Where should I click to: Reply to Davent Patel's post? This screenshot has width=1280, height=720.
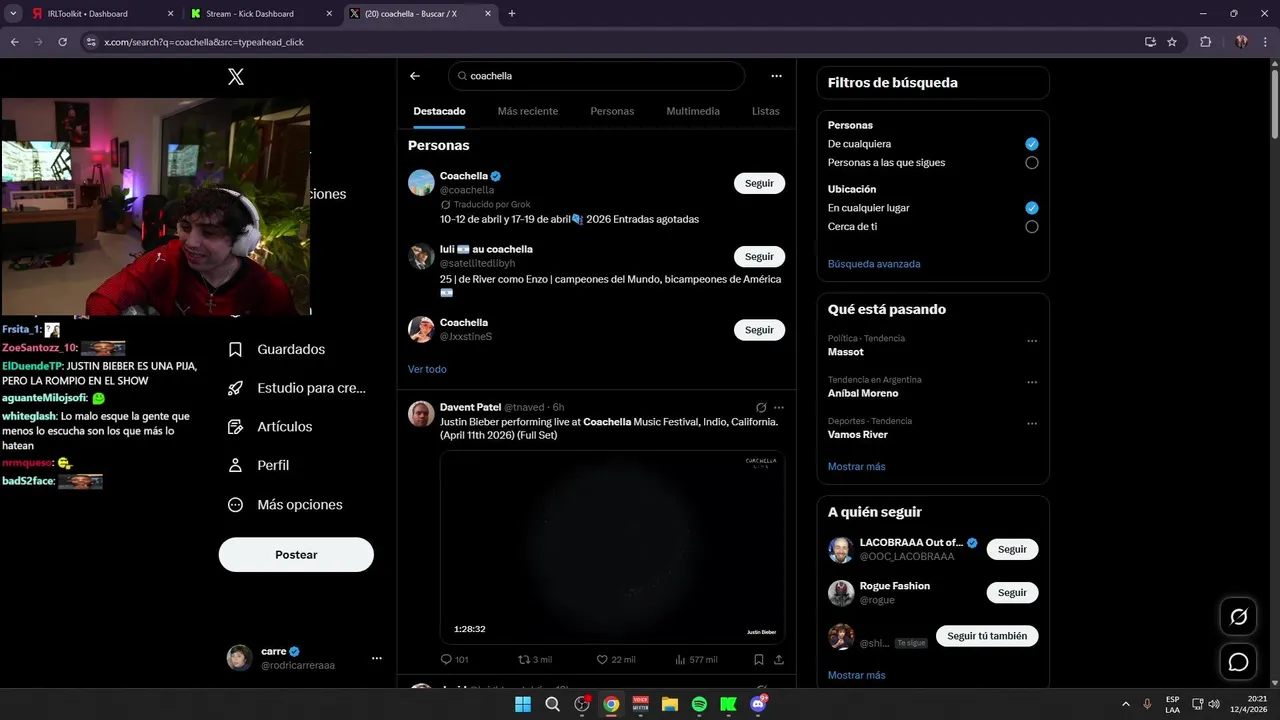tap(454, 660)
